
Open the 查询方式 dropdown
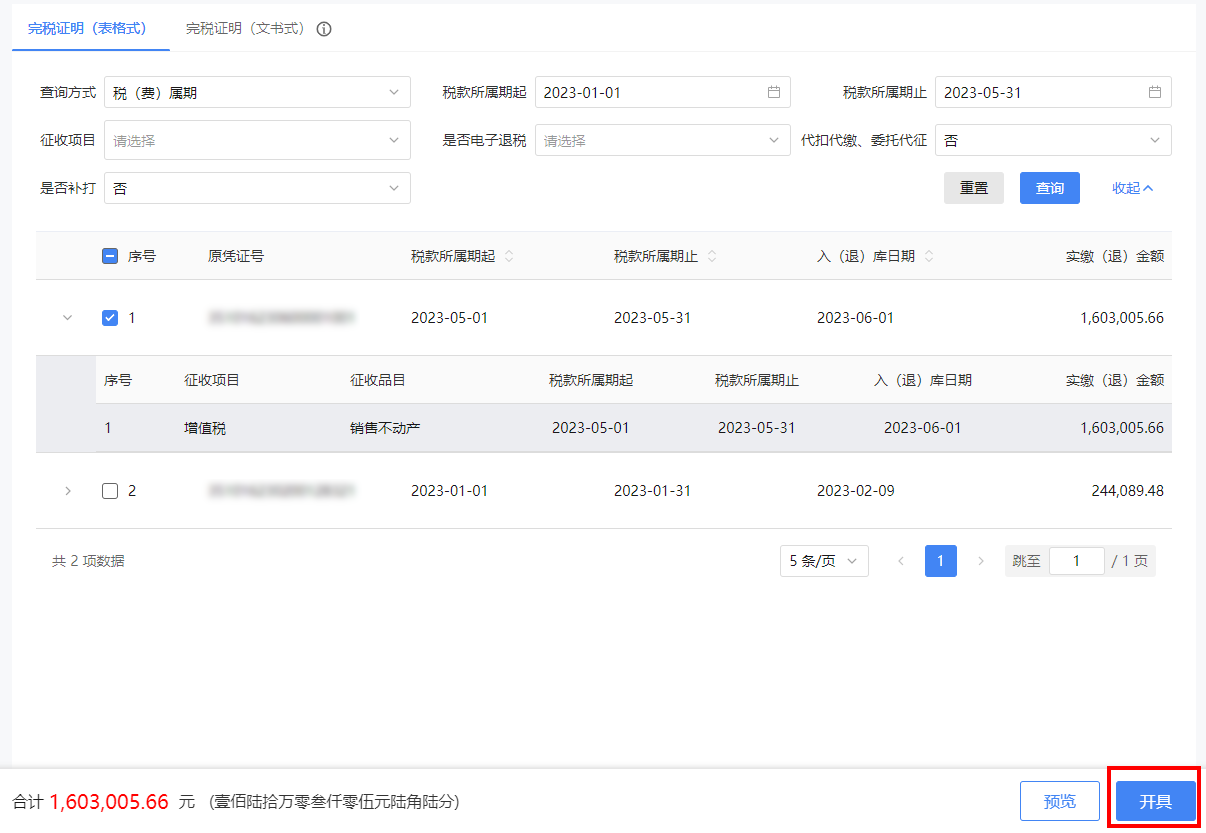257,92
